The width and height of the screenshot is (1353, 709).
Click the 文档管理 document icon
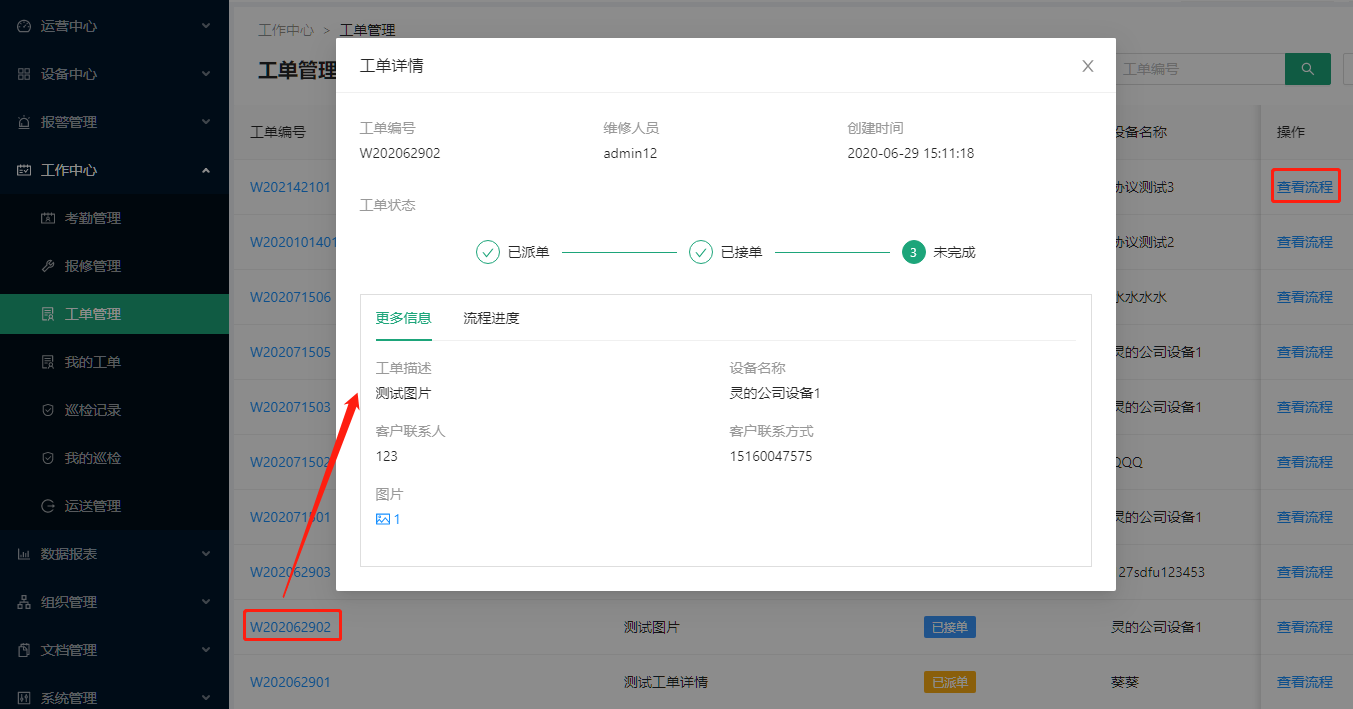click(x=24, y=650)
